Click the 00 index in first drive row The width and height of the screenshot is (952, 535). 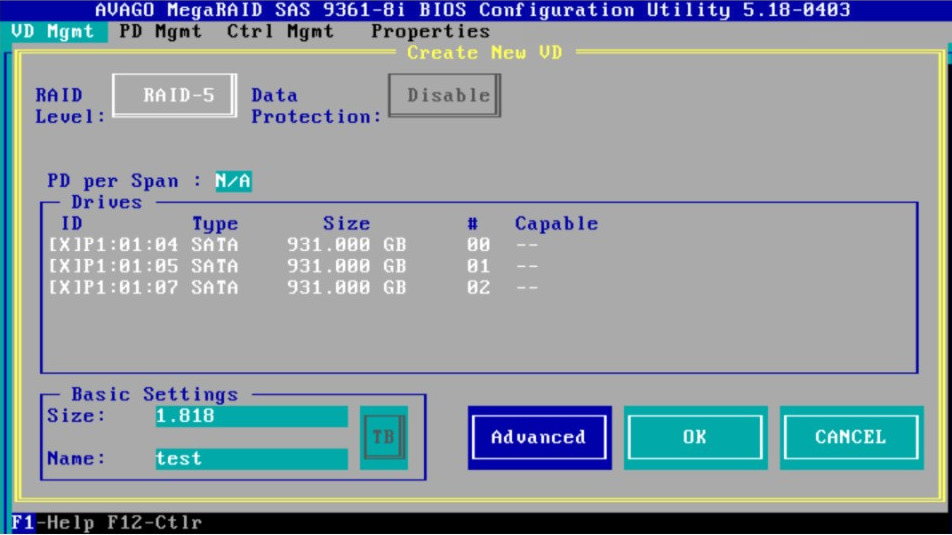pyautogui.click(x=478, y=245)
